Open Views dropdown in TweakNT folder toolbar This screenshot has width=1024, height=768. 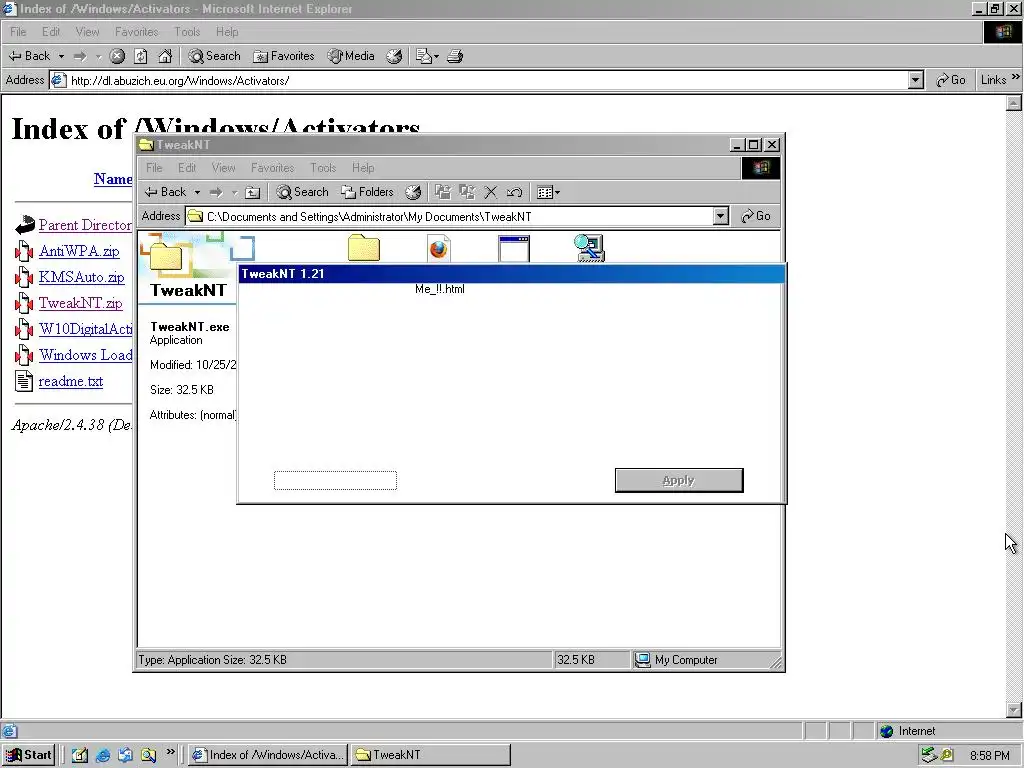coord(548,192)
